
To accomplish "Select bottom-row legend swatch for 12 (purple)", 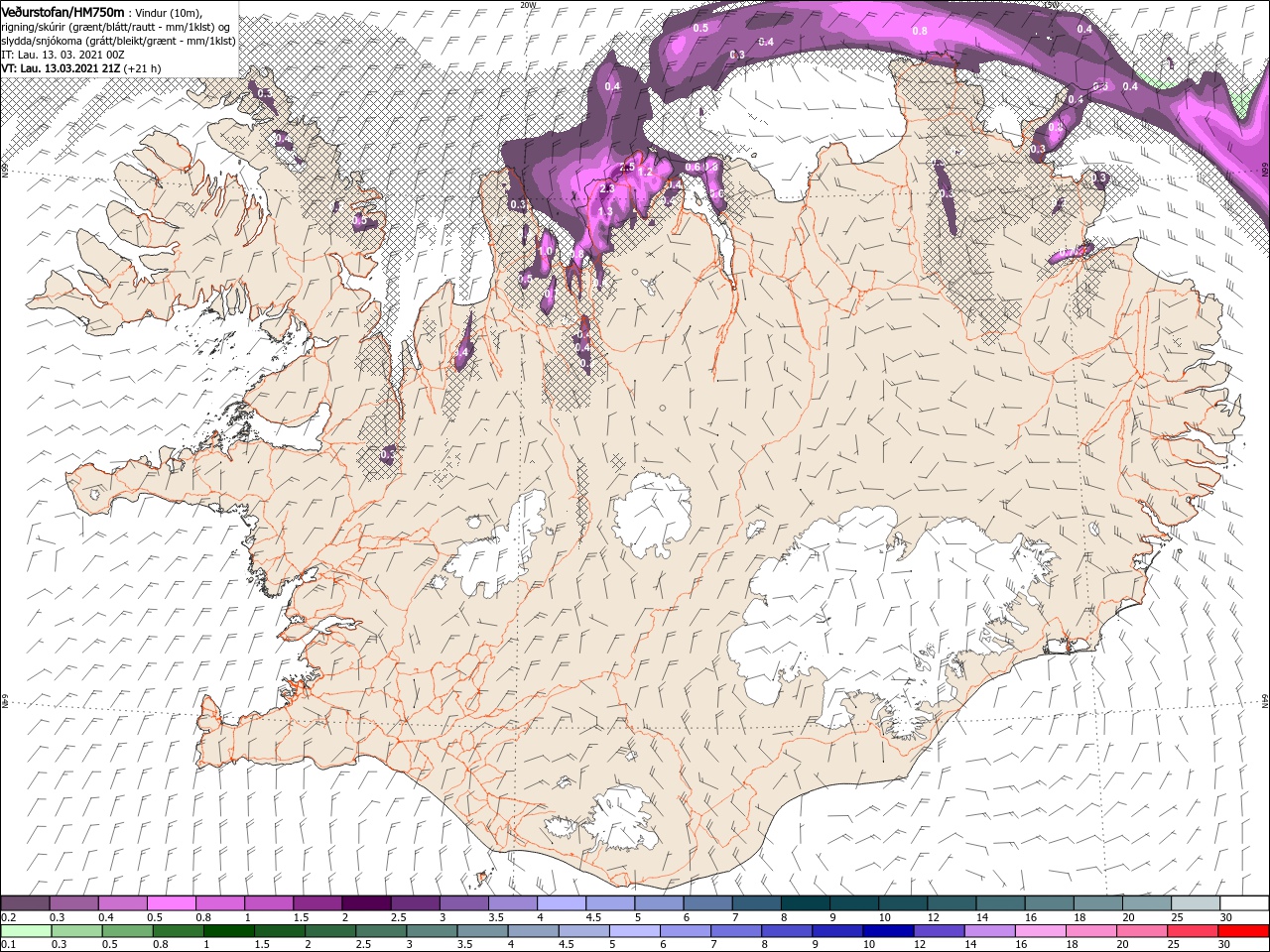I will click(940, 931).
